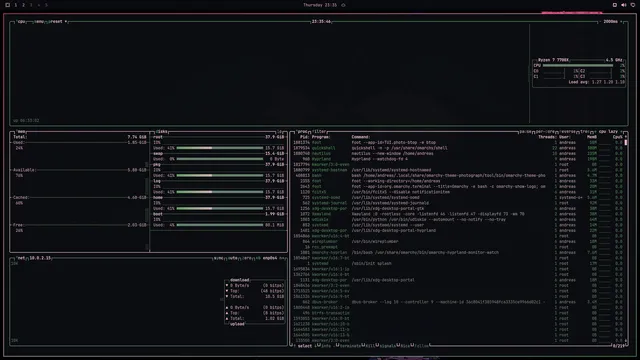Screen dimensions: 640x360
Task: Select the fcitx5 process row
Action: point(458,192)
